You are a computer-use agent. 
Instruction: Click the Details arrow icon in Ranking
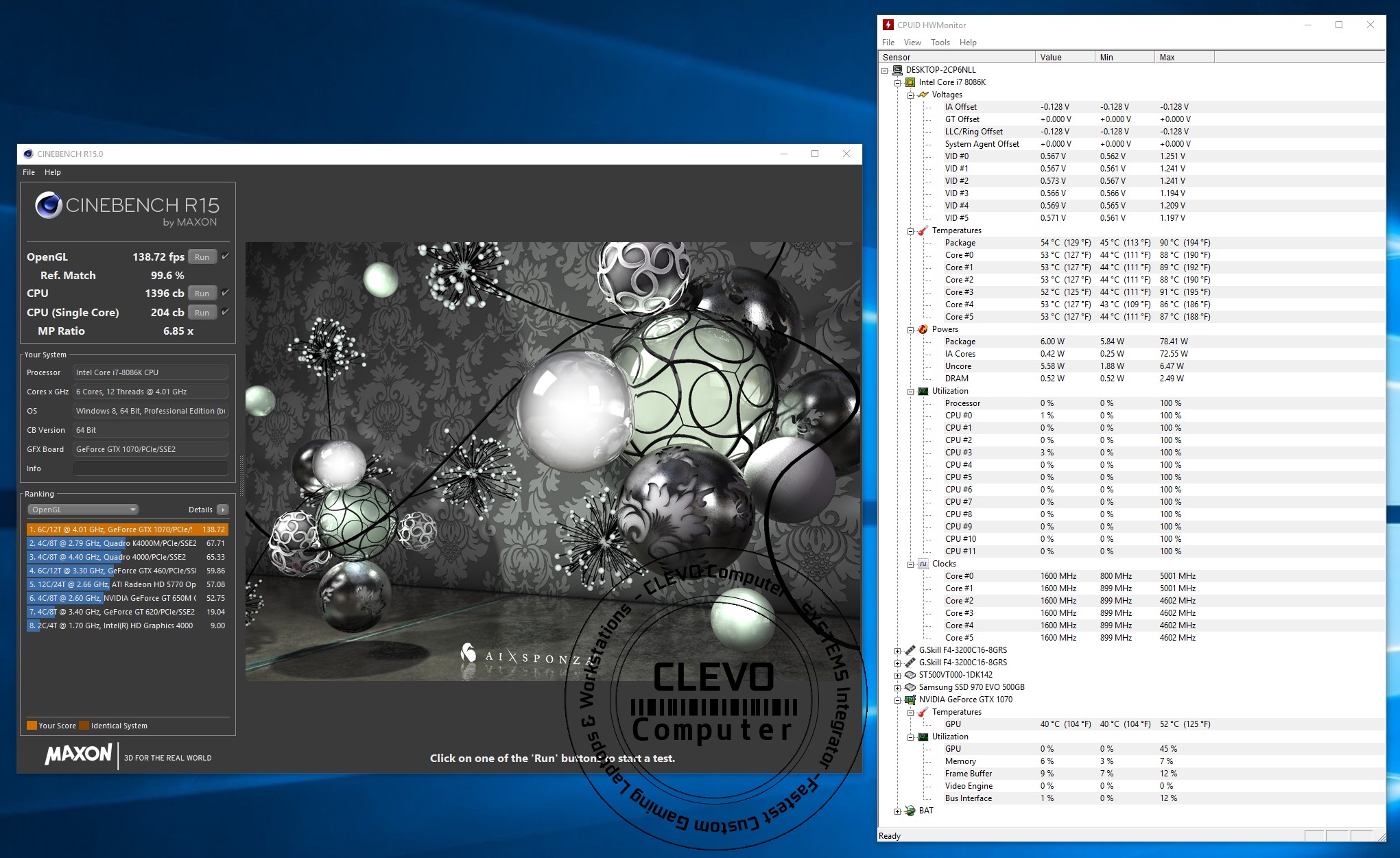click(x=223, y=510)
